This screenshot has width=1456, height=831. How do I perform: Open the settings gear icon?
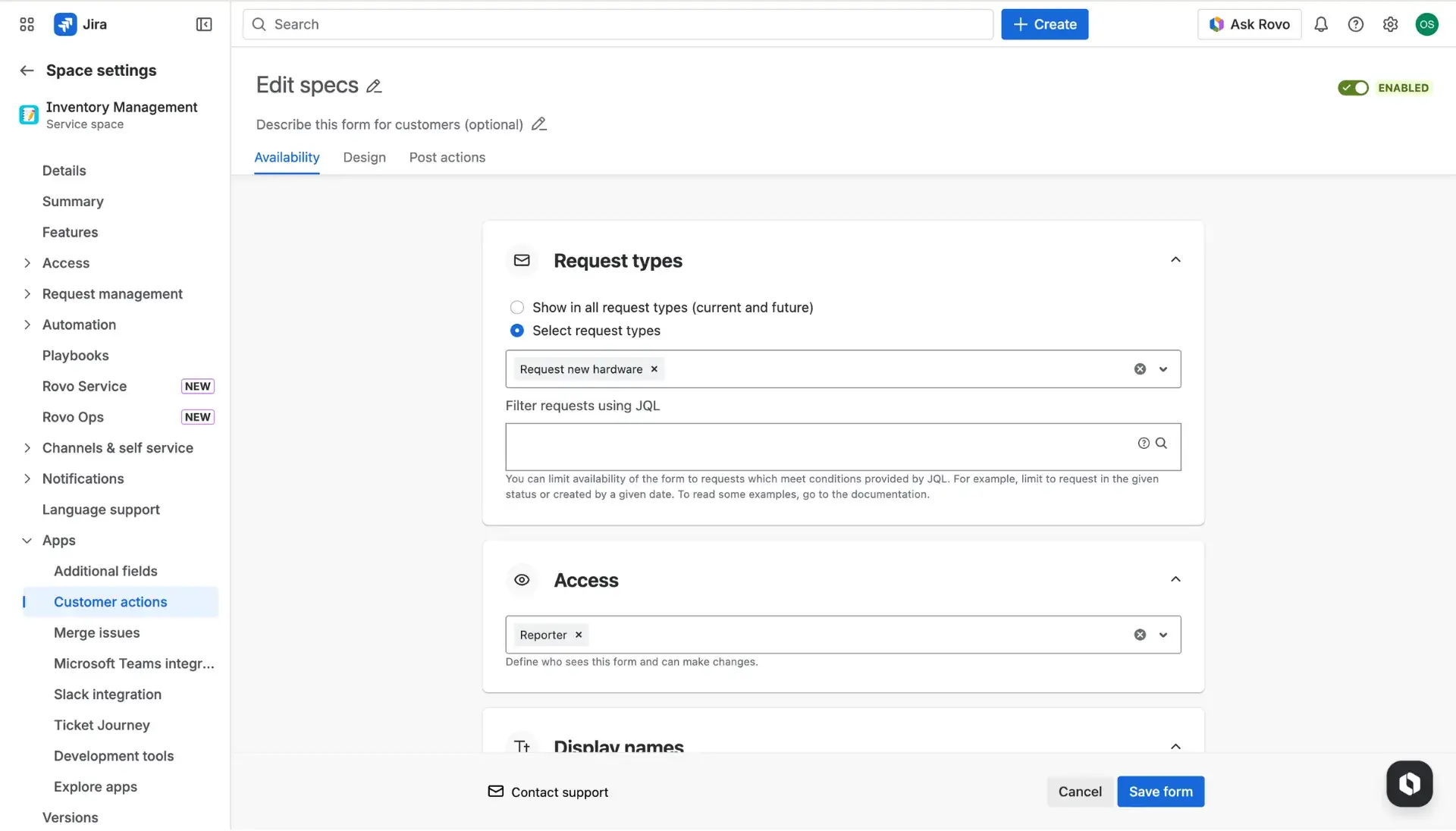tap(1390, 24)
